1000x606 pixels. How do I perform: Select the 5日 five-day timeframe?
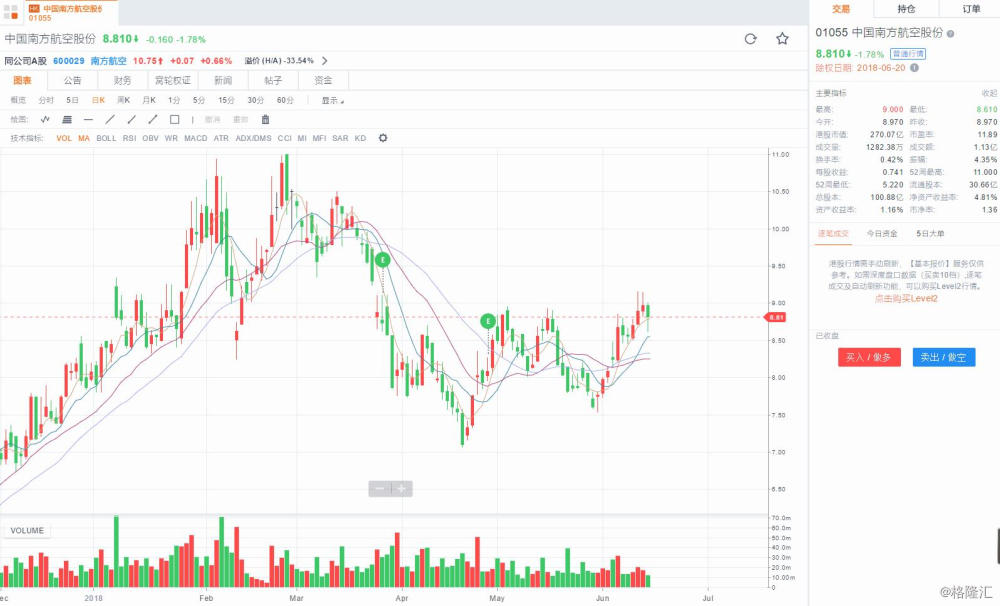[x=73, y=100]
